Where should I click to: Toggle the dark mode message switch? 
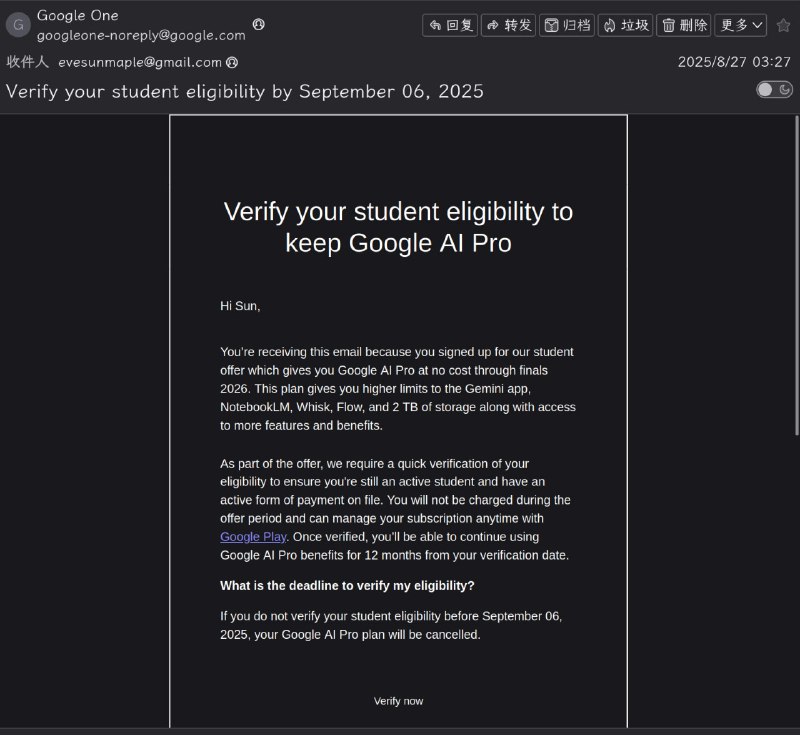point(773,90)
